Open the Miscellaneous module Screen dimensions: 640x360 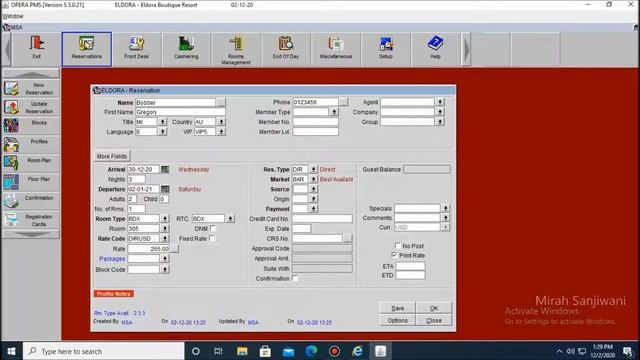(336, 49)
